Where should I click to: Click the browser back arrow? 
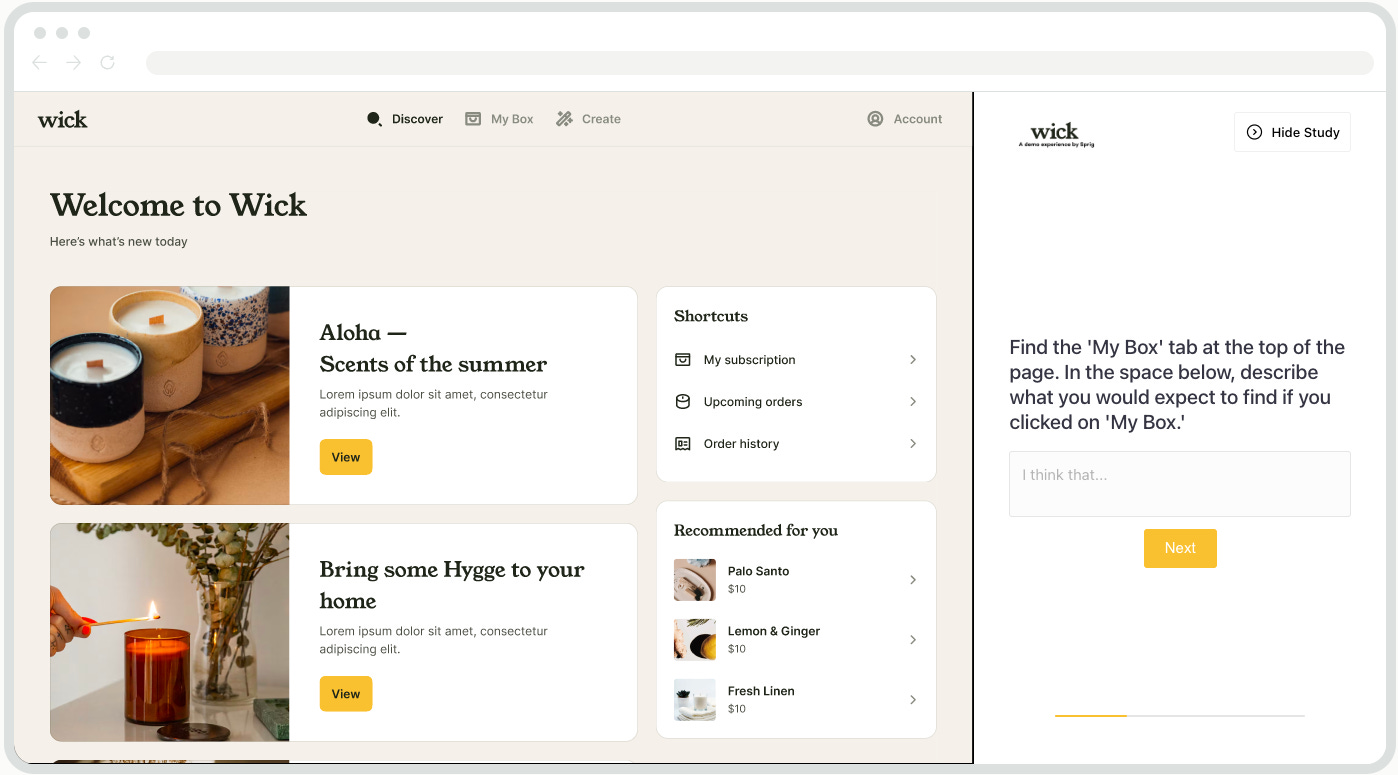[40, 63]
